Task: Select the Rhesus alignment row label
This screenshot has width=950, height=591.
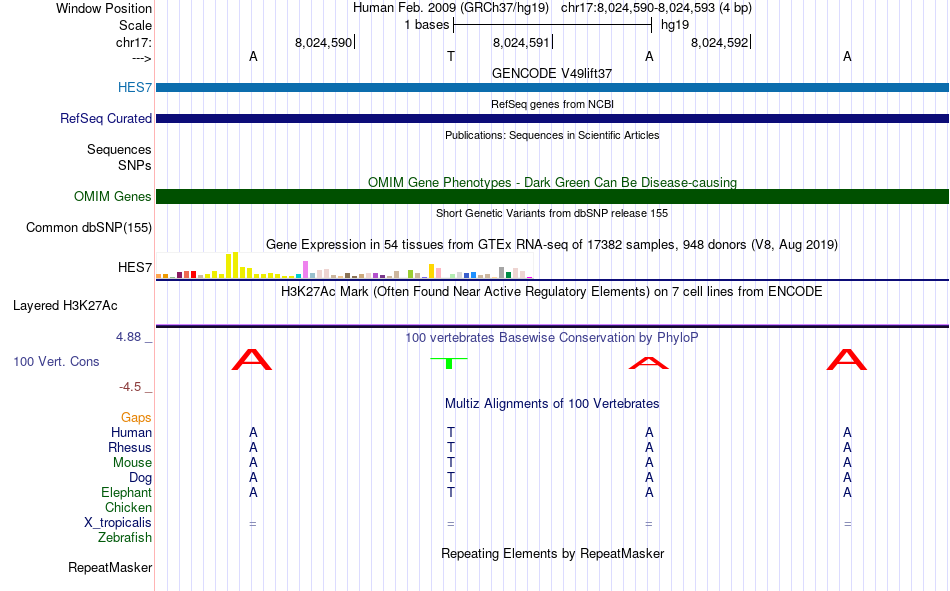Action: click(130, 447)
